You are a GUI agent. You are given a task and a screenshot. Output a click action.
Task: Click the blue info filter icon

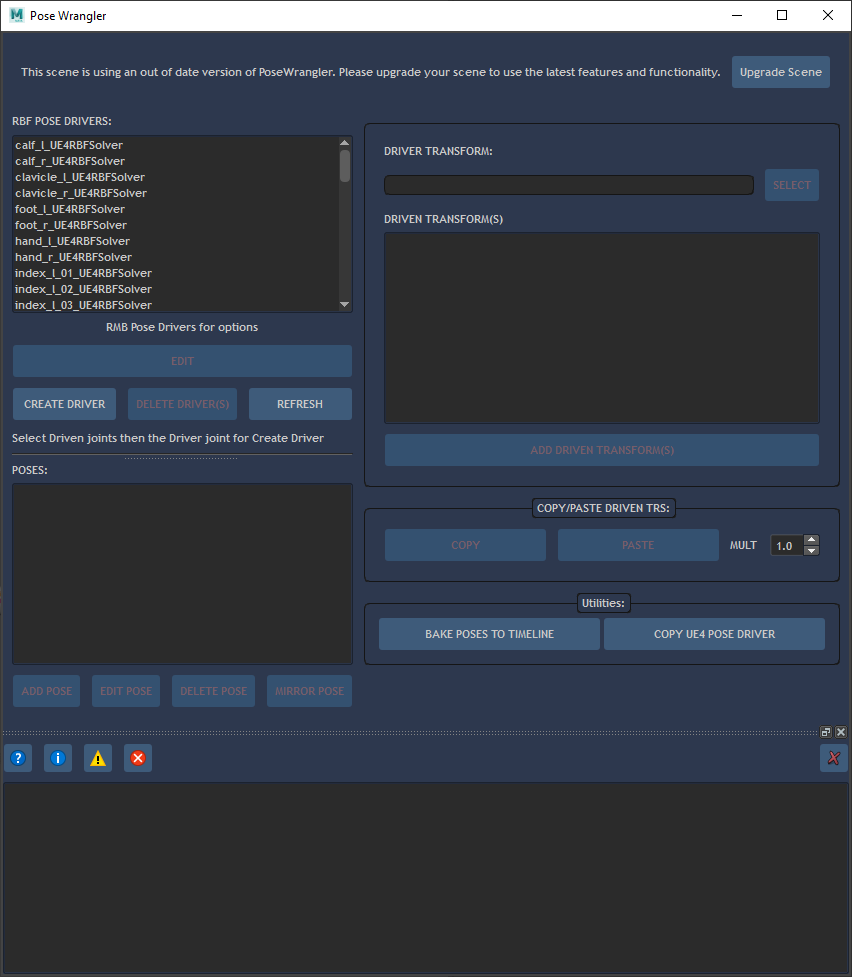tap(57, 758)
